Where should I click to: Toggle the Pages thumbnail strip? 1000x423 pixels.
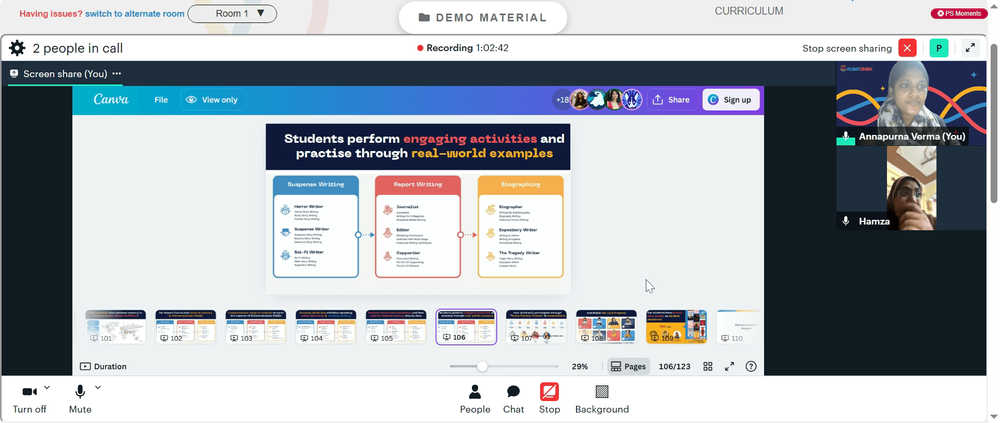628,366
